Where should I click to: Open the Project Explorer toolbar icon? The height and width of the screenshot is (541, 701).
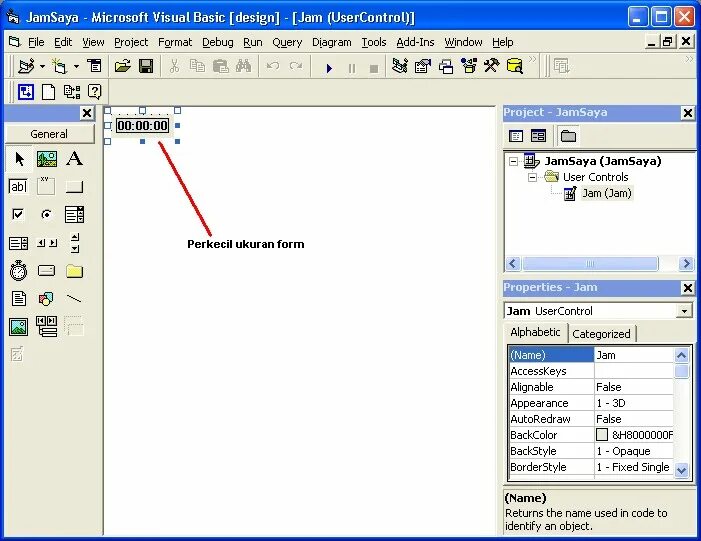coord(399,67)
